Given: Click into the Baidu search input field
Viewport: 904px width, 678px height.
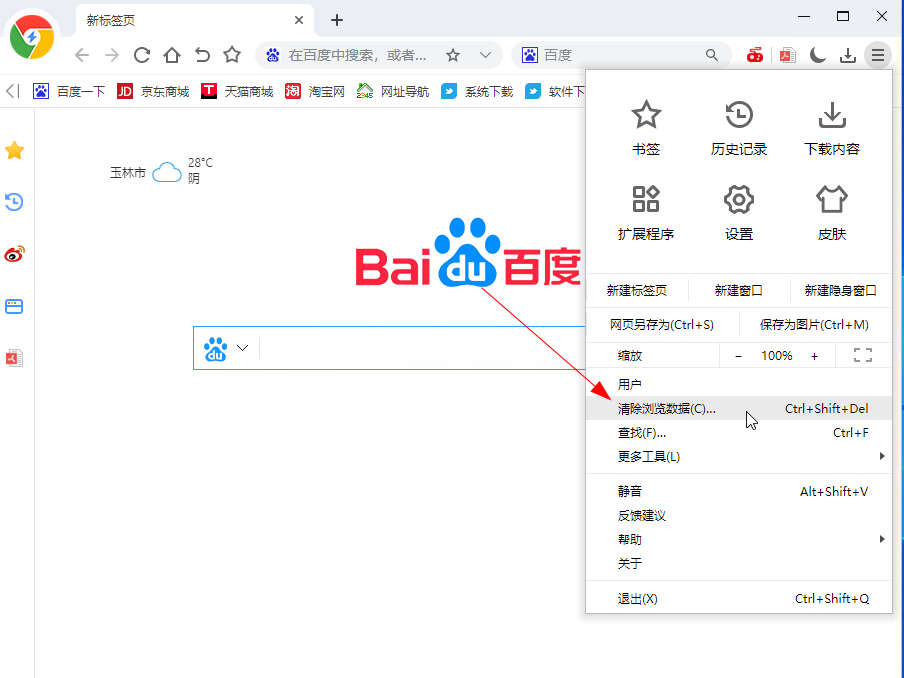Looking at the screenshot, I should tap(420, 349).
